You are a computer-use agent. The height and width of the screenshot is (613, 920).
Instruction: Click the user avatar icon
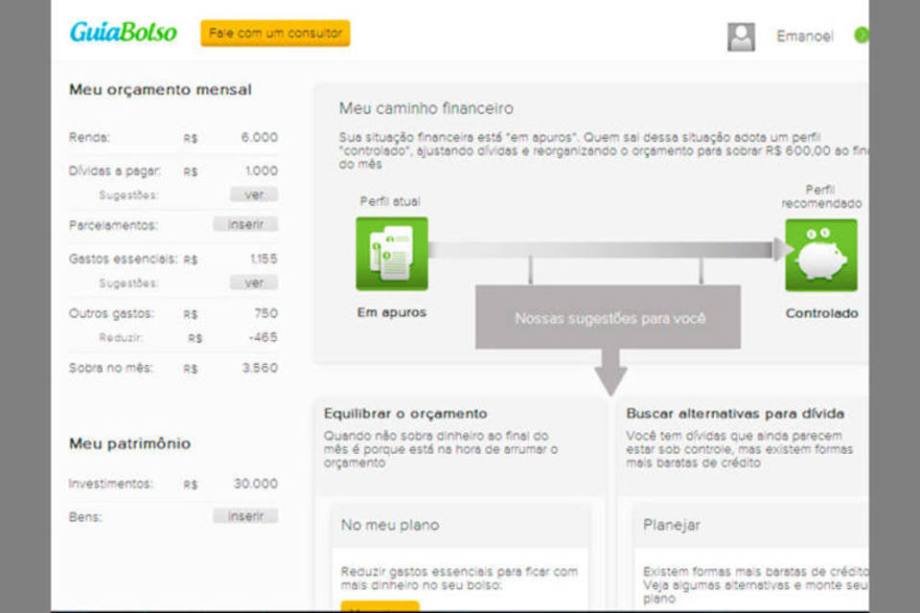(741, 37)
